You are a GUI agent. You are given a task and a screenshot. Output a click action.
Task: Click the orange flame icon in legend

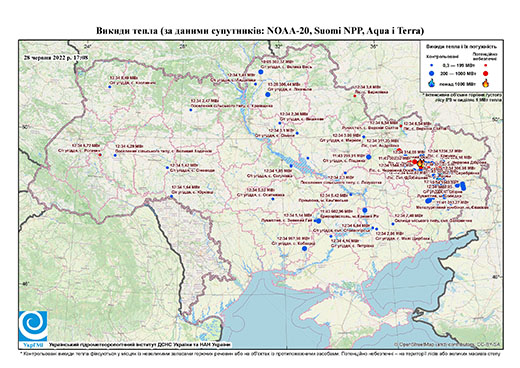tap(486, 83)
